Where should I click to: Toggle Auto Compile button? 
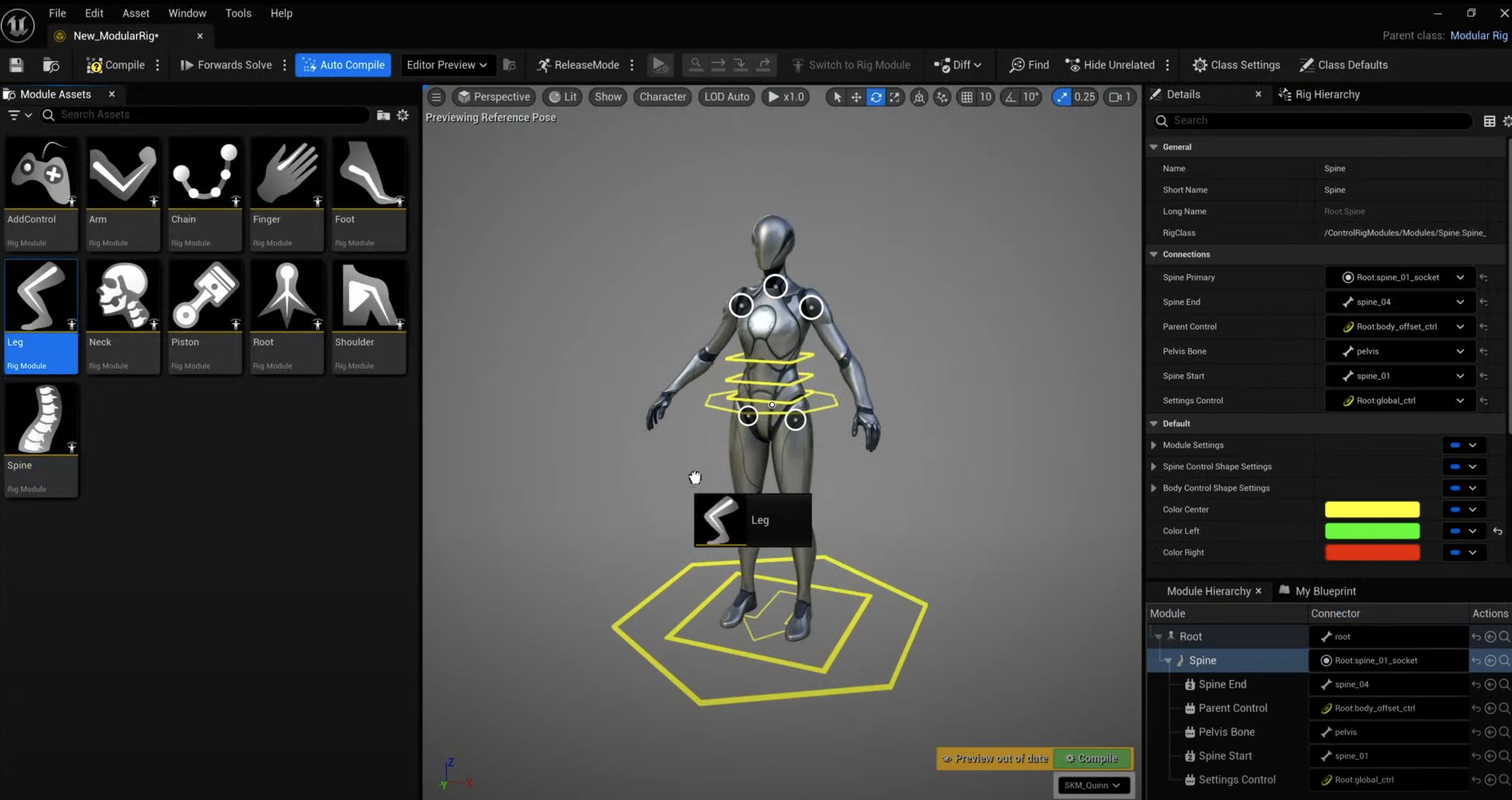click(343, 65)
